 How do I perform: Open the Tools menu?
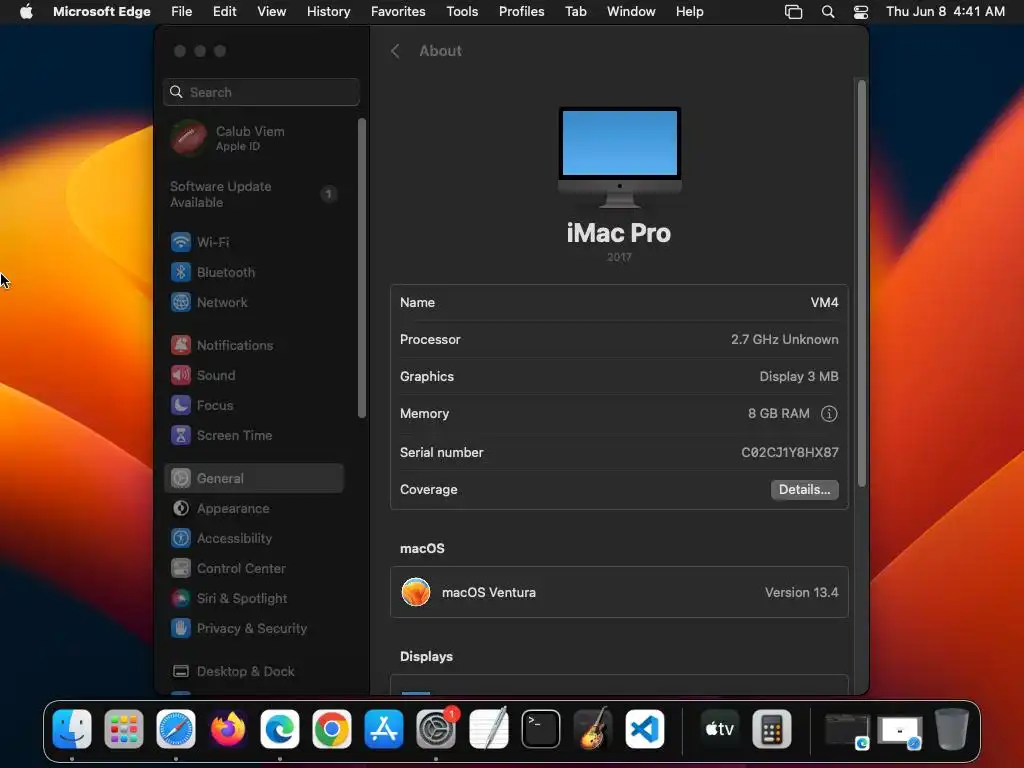pos(462,12)
